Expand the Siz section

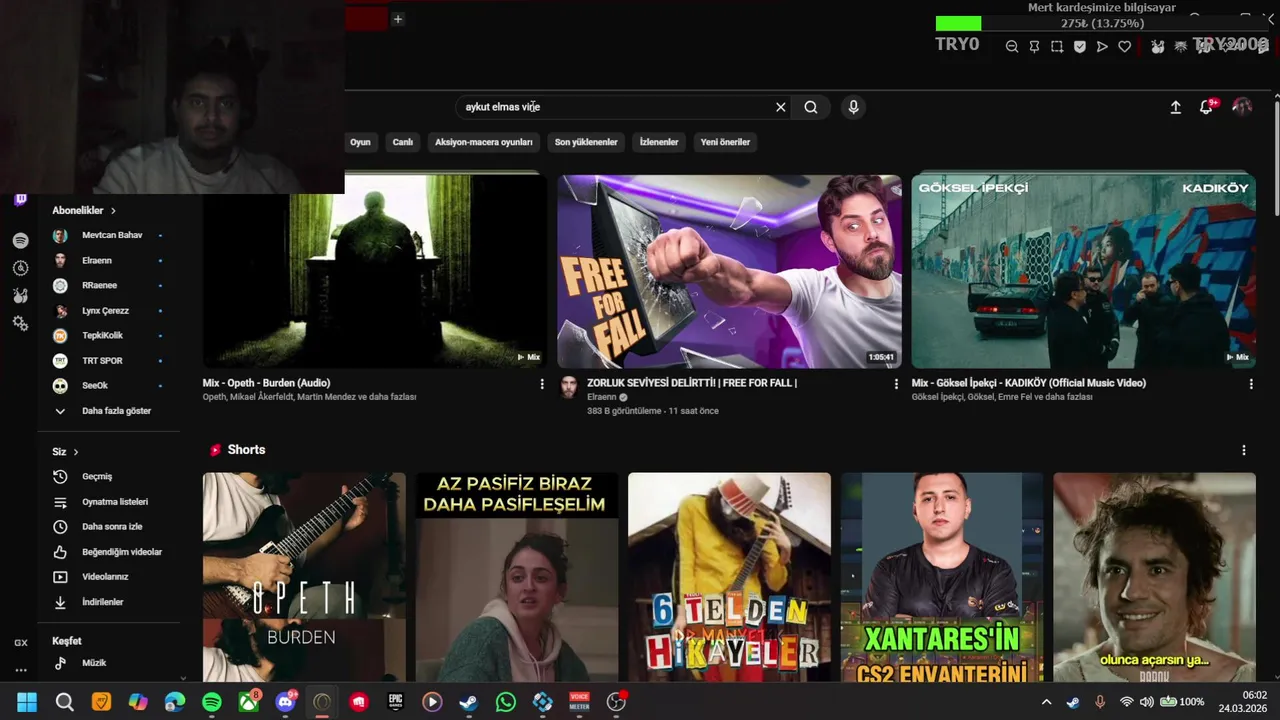point(65,452)
